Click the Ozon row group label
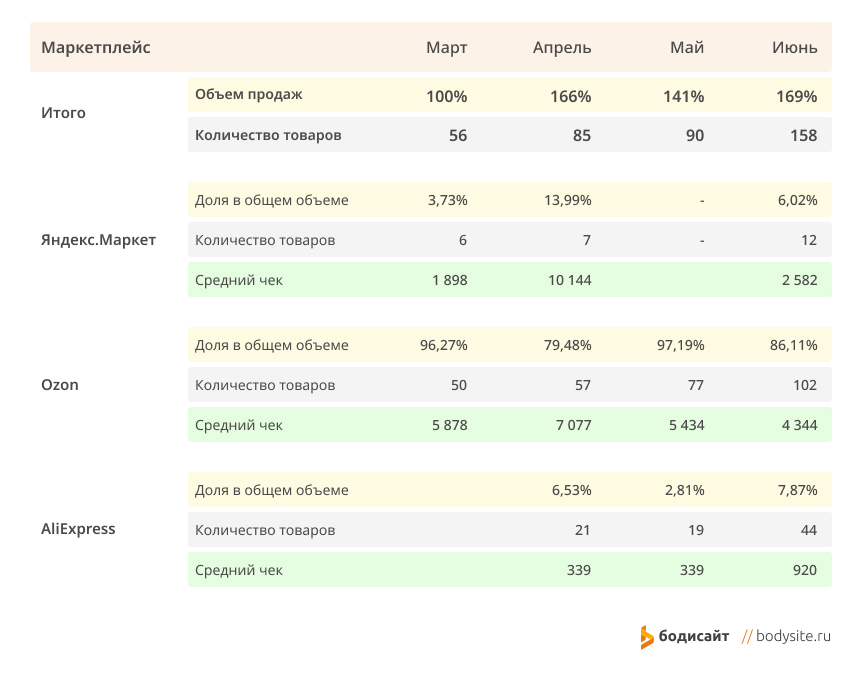 point(60,384)
